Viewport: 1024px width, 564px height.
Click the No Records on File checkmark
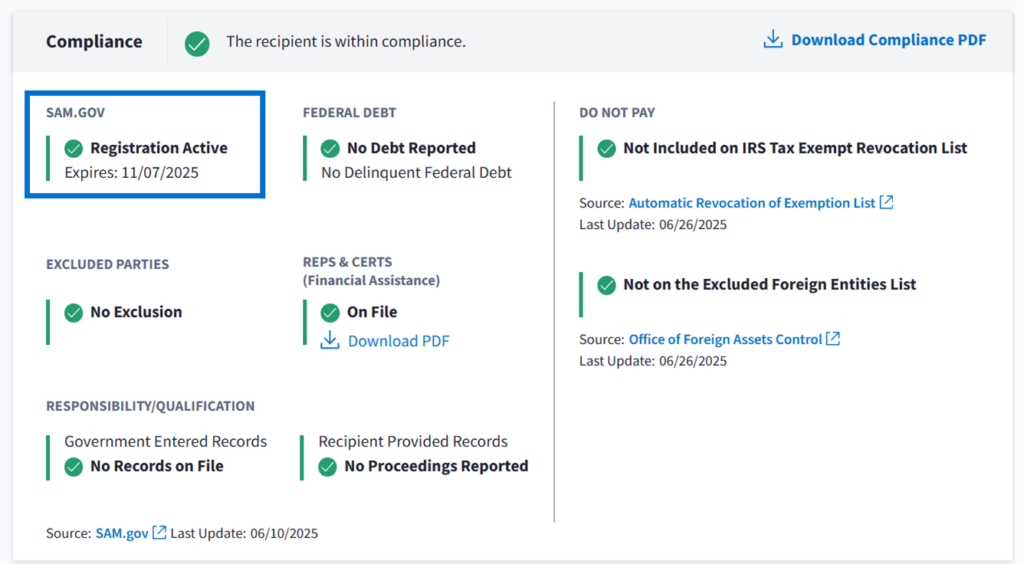pos(73,466)
